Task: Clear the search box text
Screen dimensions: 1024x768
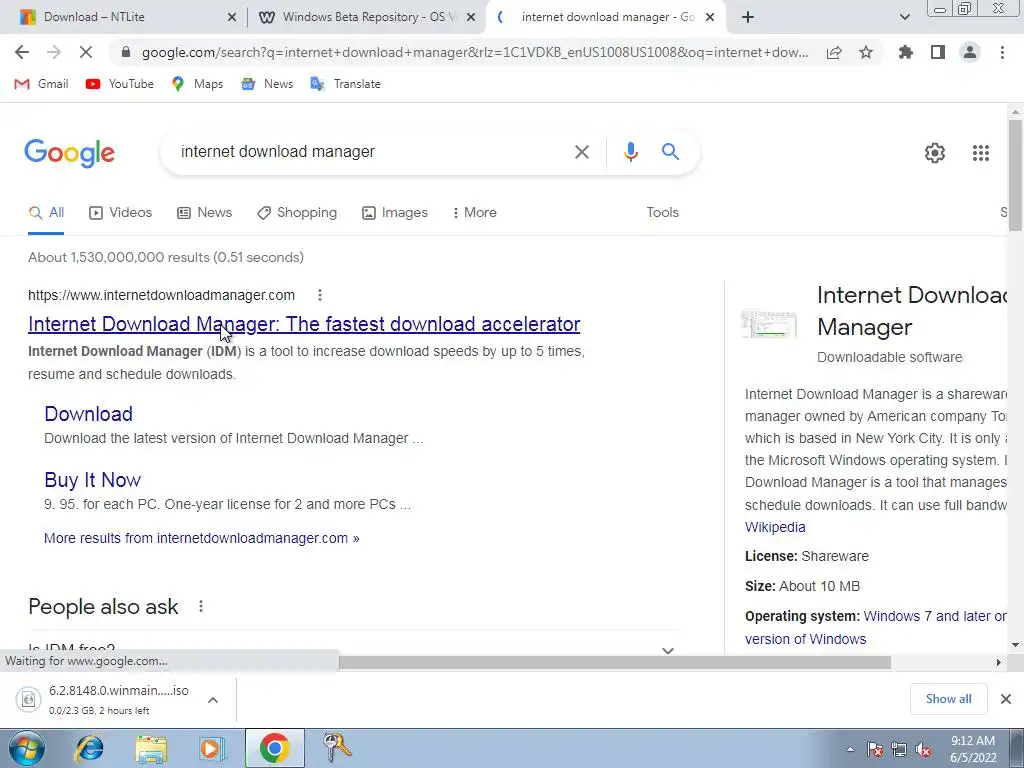Action: 581,152
